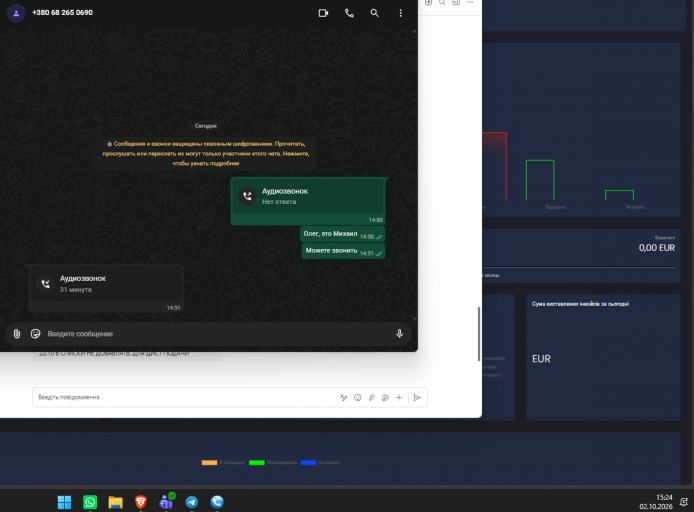
Task: Open the Teams sticker or loop icon
Action: [385, 397]
